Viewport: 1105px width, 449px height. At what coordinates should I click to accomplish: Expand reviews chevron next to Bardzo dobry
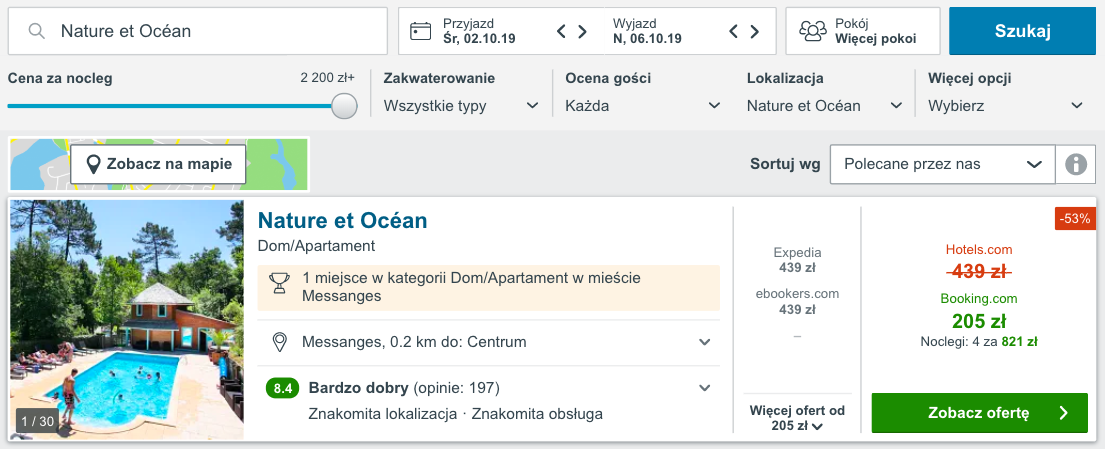pyautogui.click(x=704, y=388)
